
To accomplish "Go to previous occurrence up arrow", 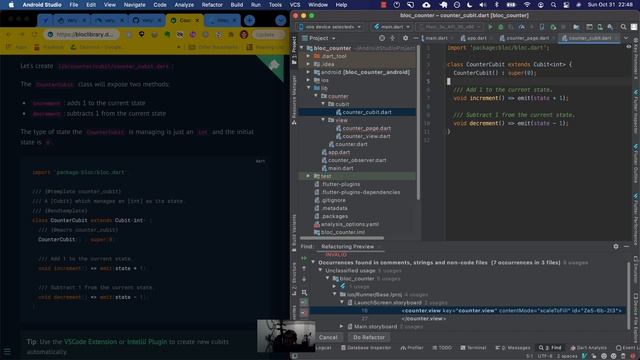I will pyautogui.click(x=304, y=269).
